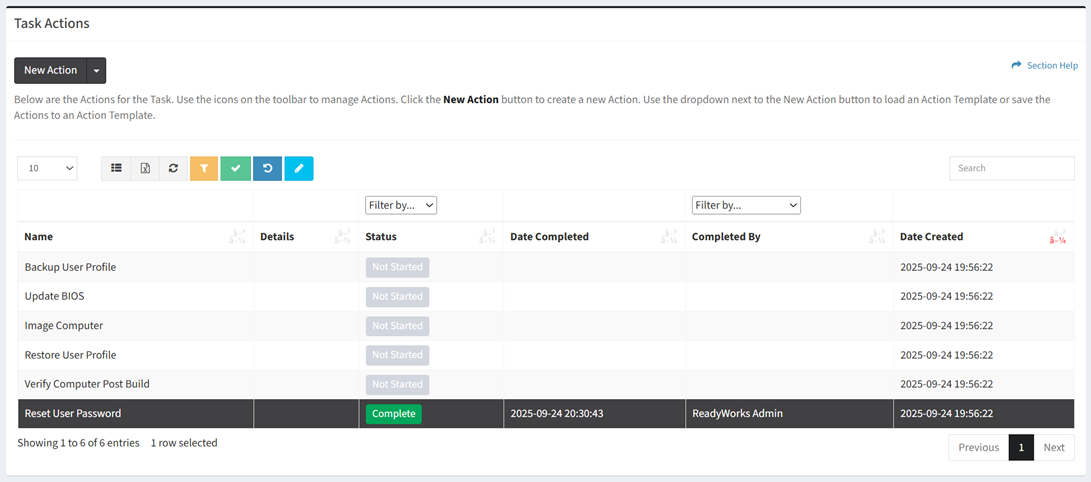The image size is (1091, 482).
Task: Click the green checkmark complete icon
Action: pos(235,169)
